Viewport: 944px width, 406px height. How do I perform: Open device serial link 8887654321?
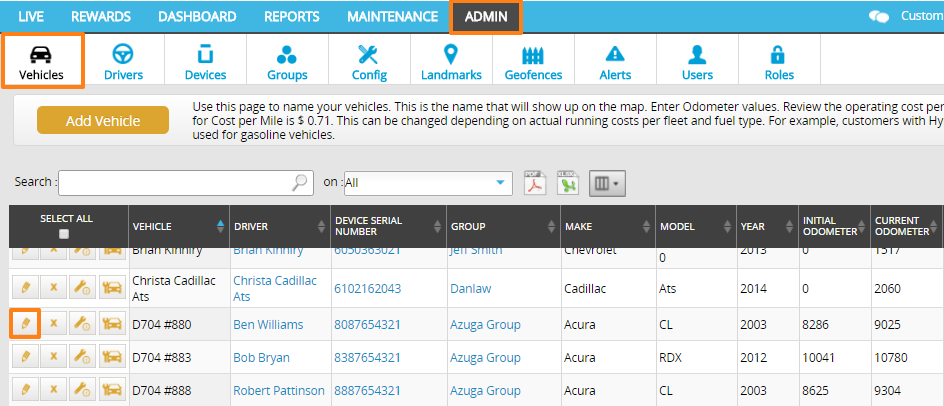point(367,391)
